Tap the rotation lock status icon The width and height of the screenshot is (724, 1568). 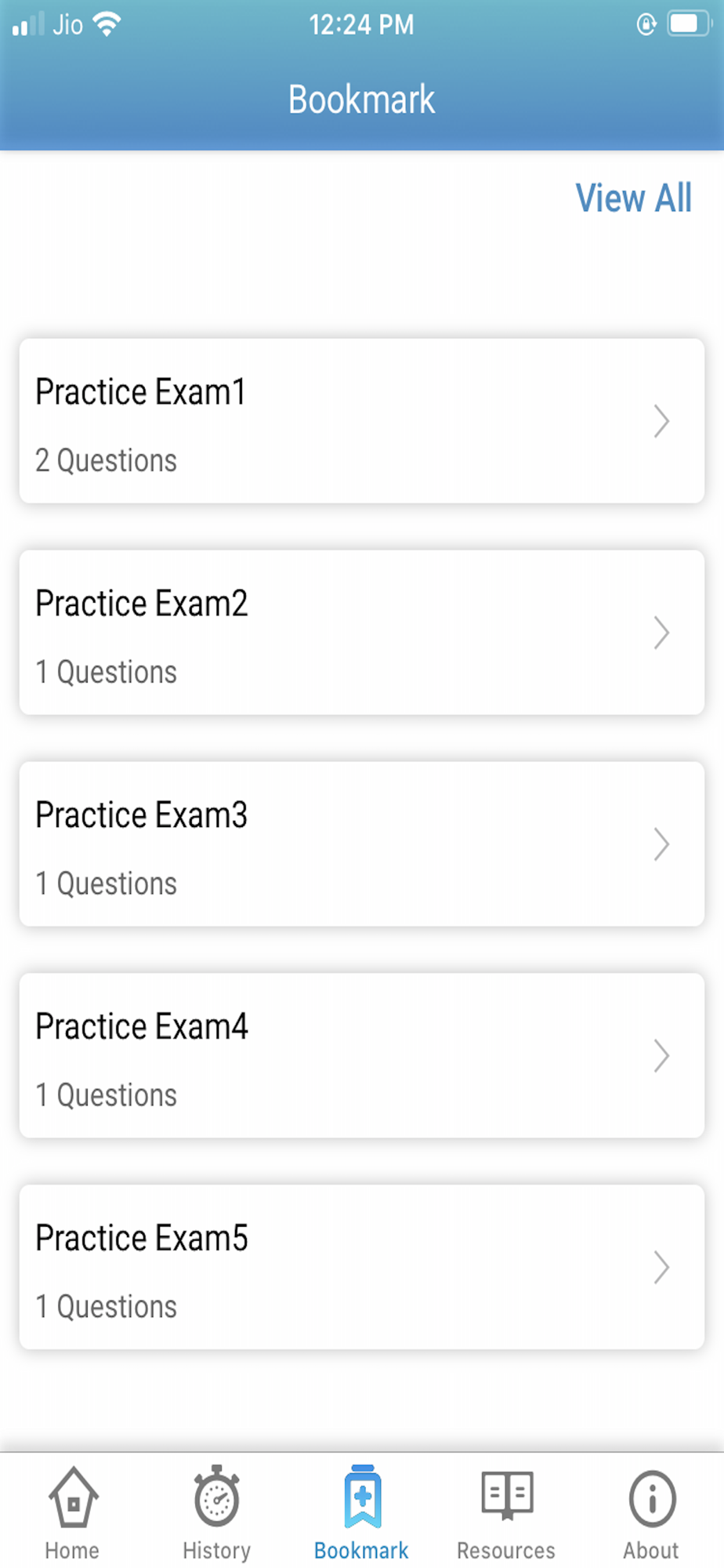[646, 24]
